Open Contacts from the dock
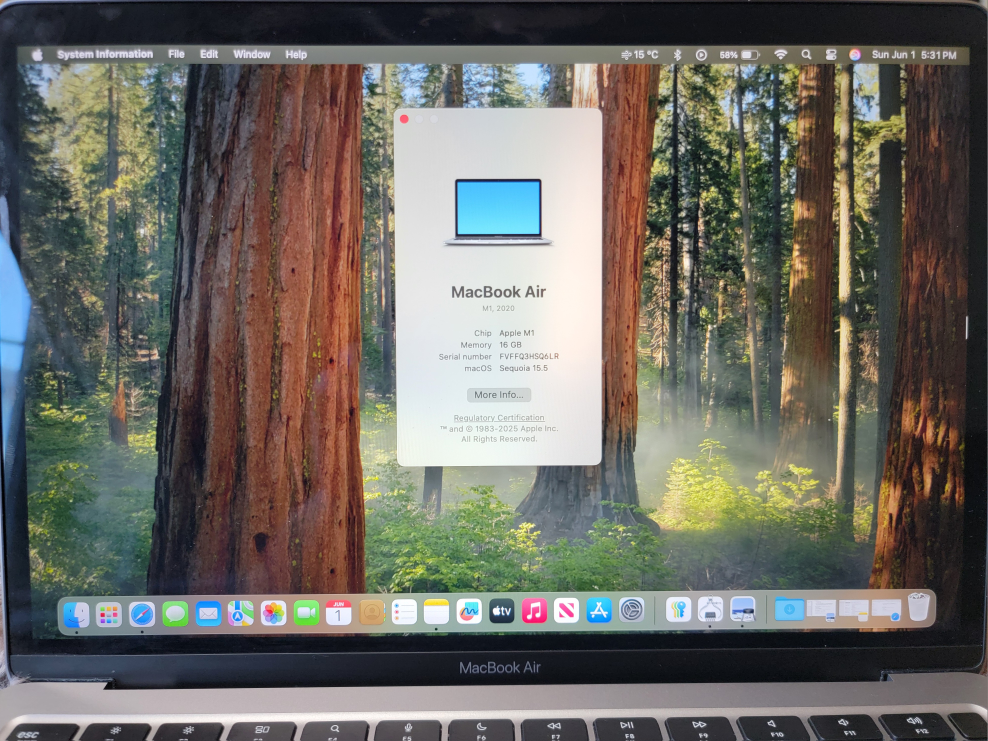Image resolution: width=988 pixels, height=741 pixels. [x=372, y=612]
